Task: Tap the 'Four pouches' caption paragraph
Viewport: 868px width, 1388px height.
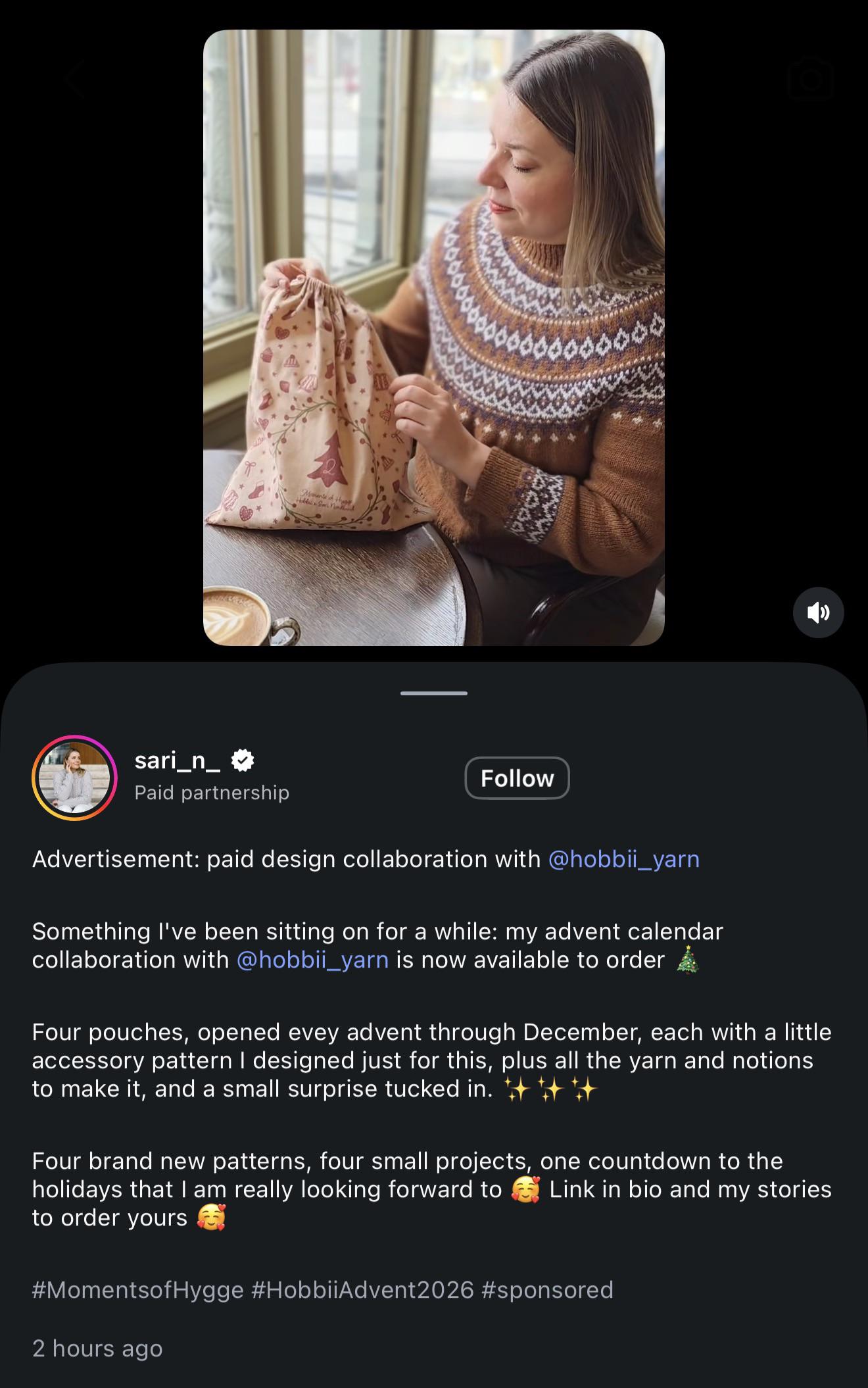Action: click(432, 1060)
